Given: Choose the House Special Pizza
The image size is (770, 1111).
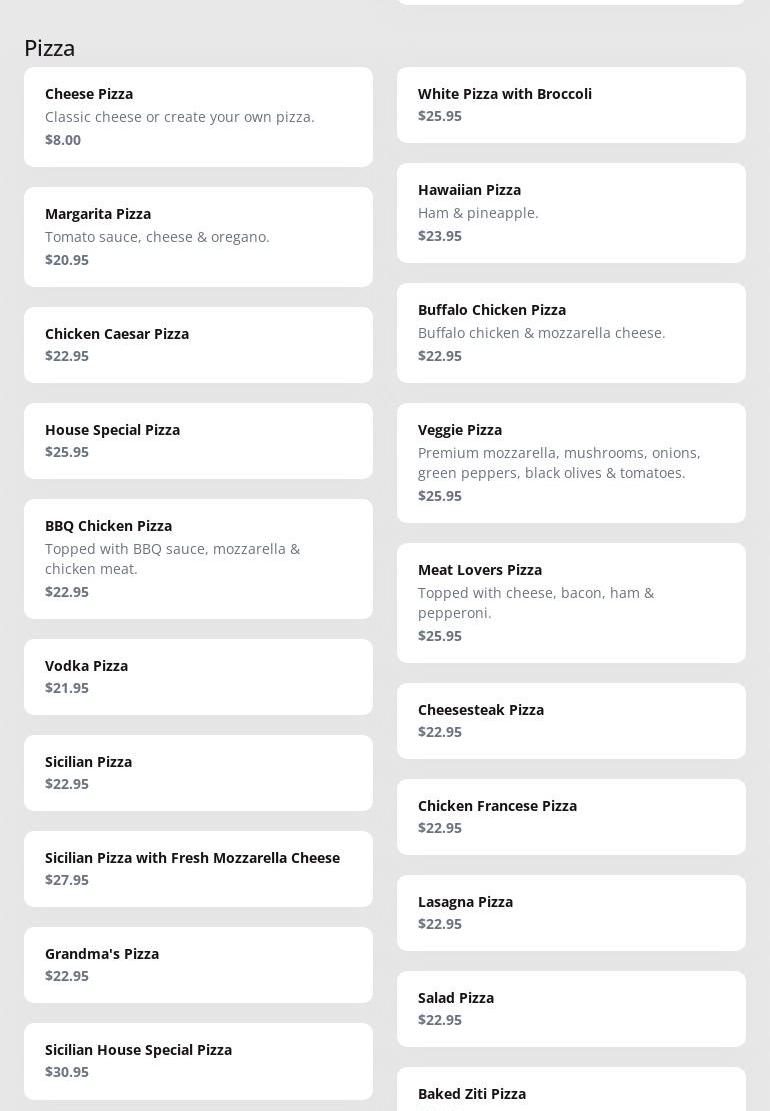Looking at the screenshot, I should (x=198, y=441).
